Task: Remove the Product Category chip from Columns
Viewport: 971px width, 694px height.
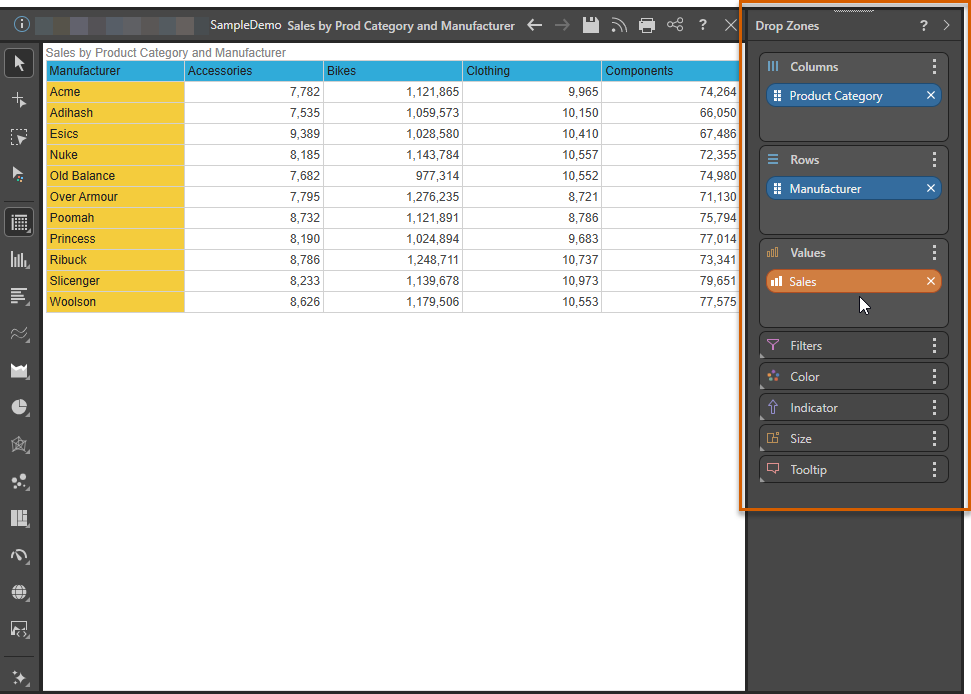Action: pos(931,96)
